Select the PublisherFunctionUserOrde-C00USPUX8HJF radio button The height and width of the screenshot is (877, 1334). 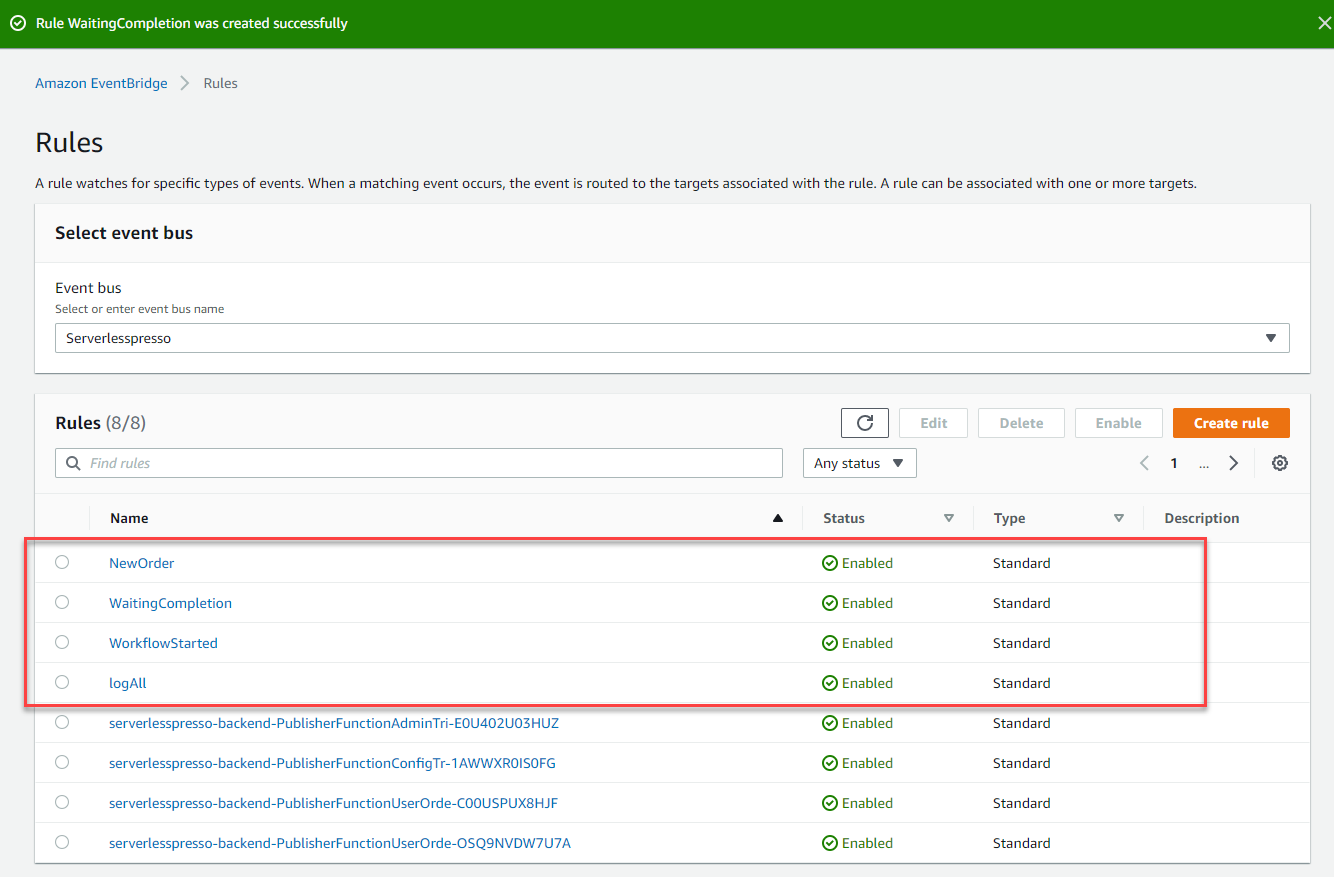[62, 802]
